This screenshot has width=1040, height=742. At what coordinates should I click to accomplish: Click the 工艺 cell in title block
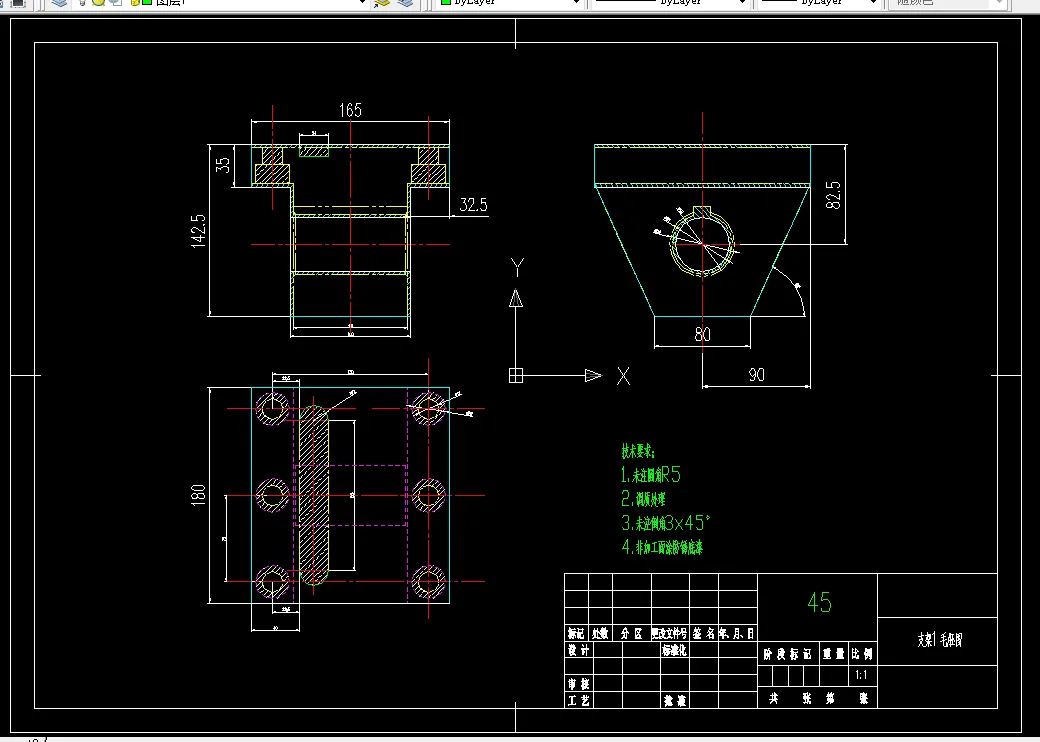click(578, 700)
